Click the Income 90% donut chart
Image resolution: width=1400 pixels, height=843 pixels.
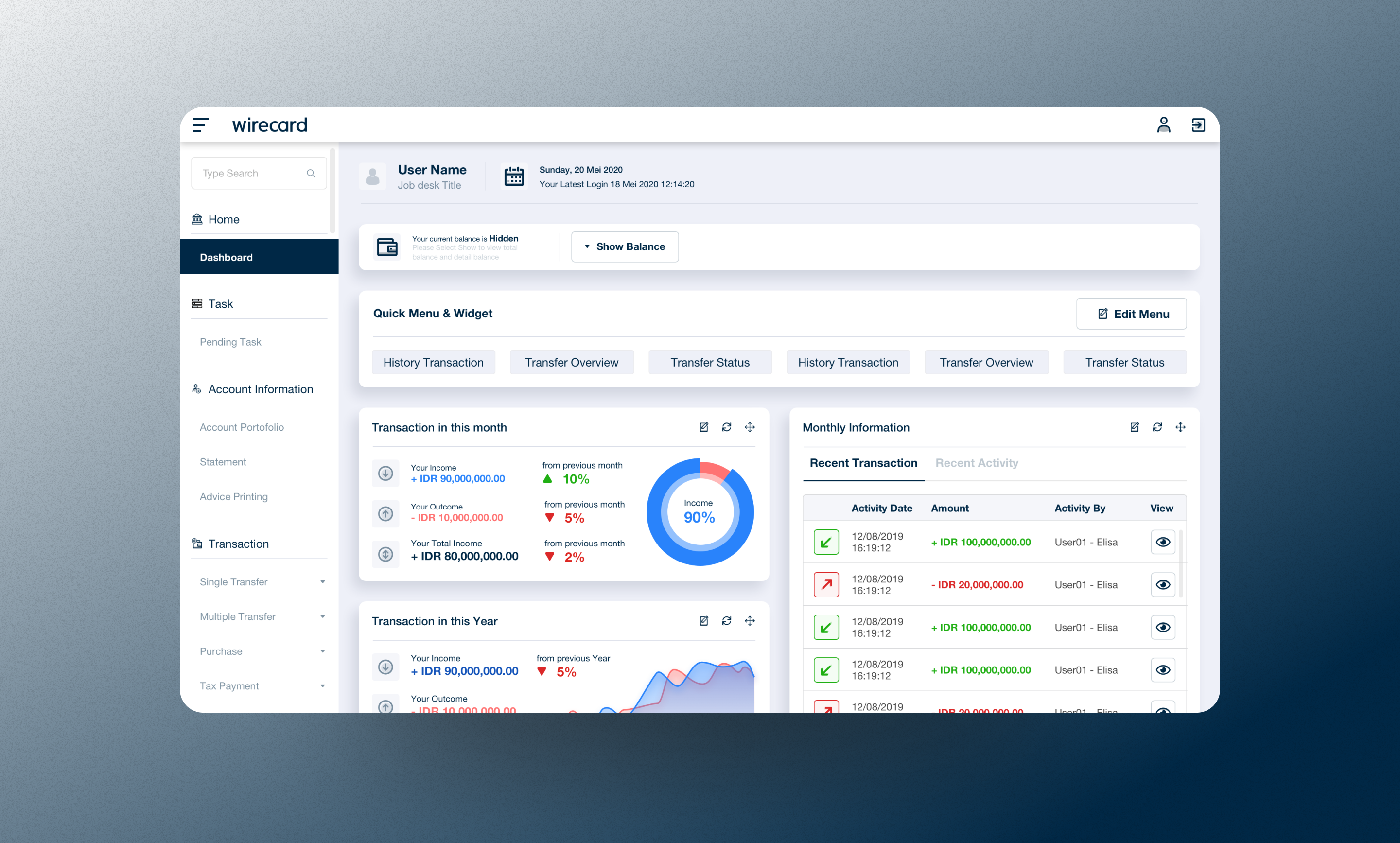click(700, 512)
